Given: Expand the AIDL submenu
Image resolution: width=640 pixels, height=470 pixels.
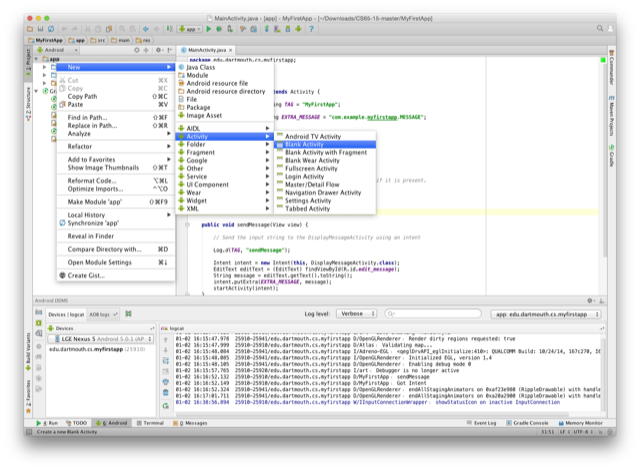Looking at the screenshot, I should tap(224, 128).
